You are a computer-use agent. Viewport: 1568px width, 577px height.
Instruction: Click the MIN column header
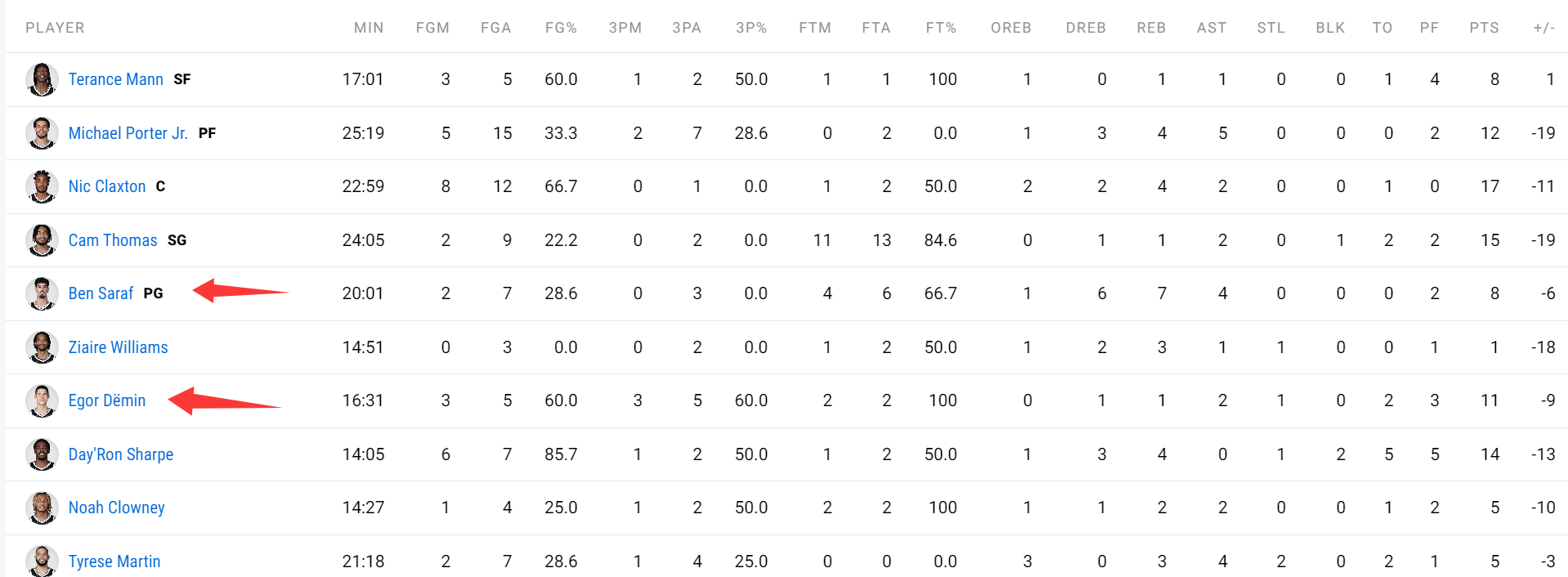pyautogui.click(x=368, y=28)
